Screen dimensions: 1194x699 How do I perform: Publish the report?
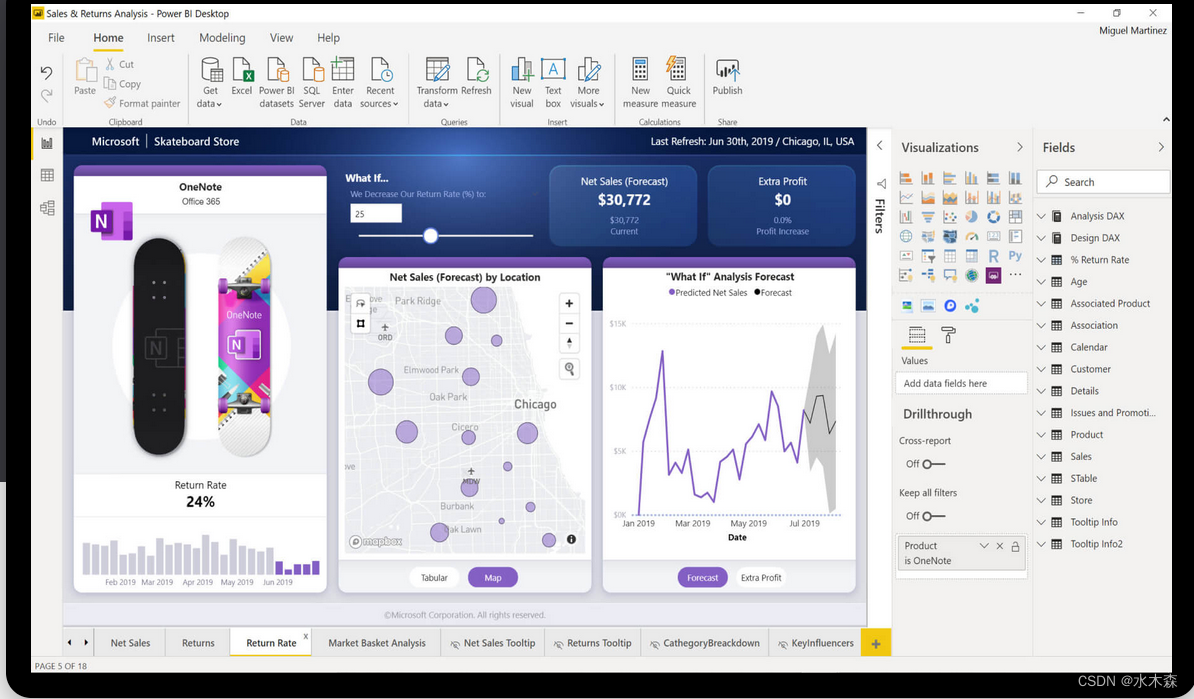coord(727,76)
